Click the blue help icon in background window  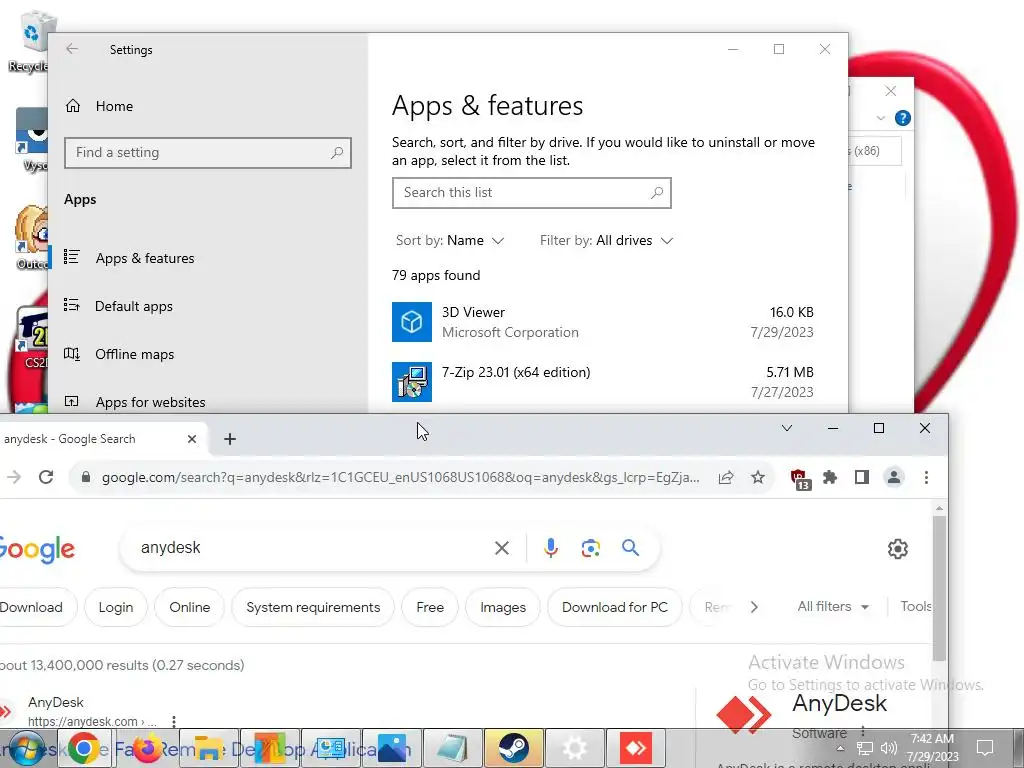click(903, 118)
